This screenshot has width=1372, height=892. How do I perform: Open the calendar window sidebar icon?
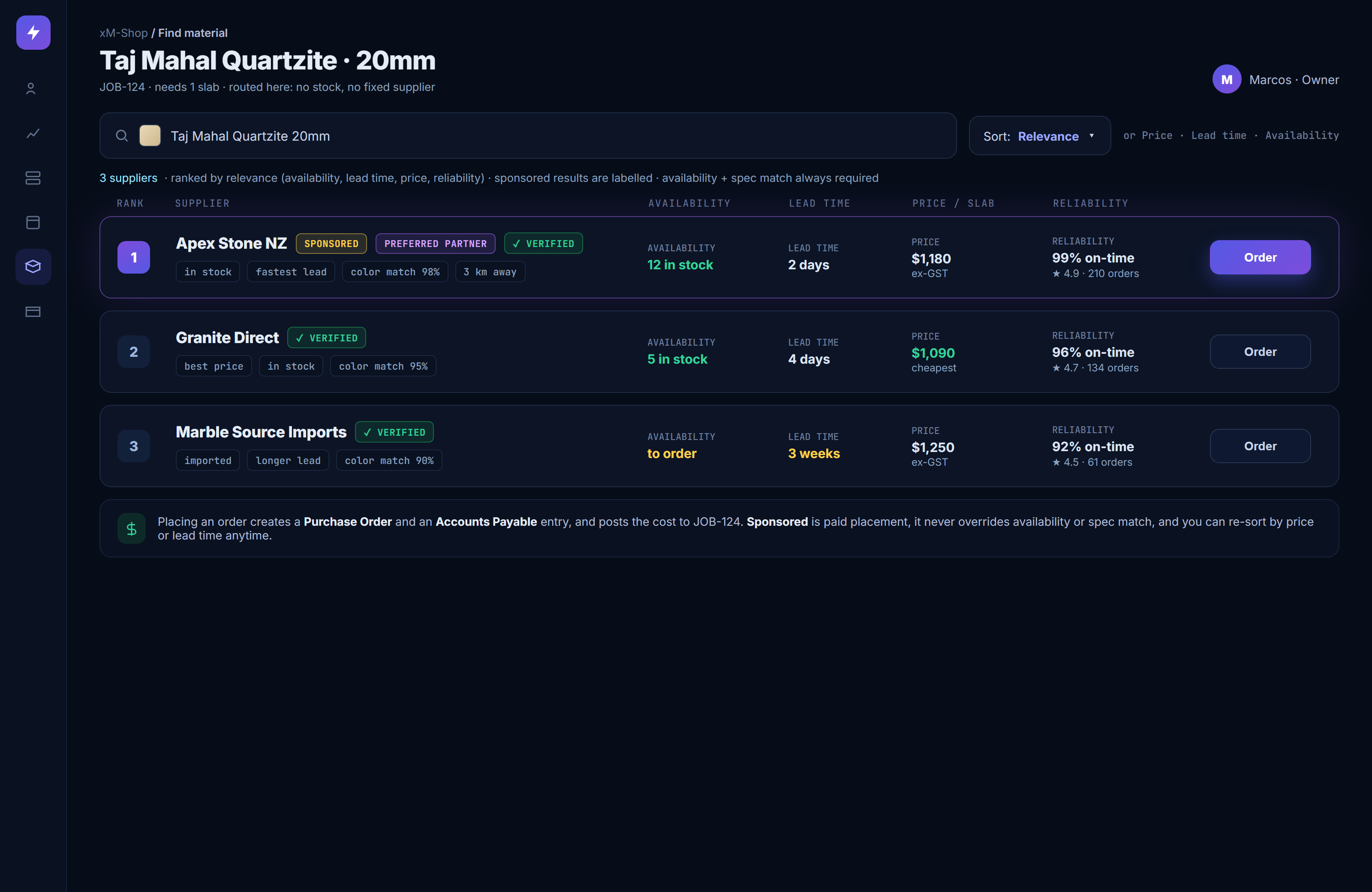(33, 222)
